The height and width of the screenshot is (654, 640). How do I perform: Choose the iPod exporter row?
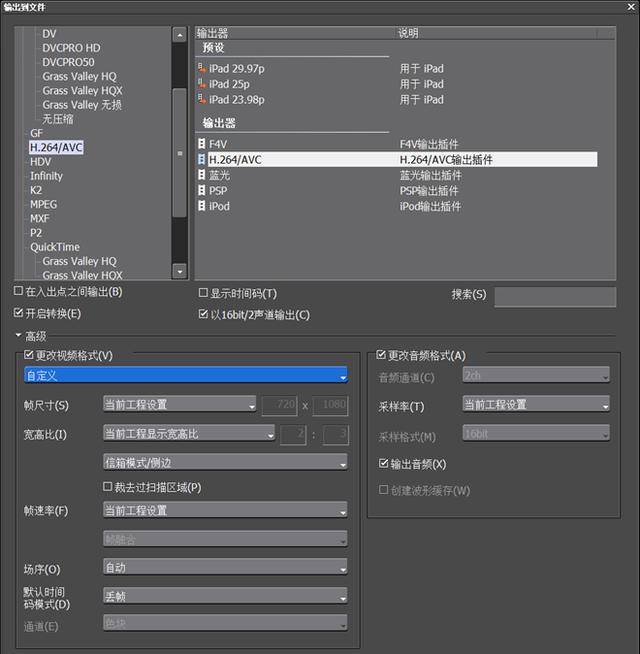(397, 206)
